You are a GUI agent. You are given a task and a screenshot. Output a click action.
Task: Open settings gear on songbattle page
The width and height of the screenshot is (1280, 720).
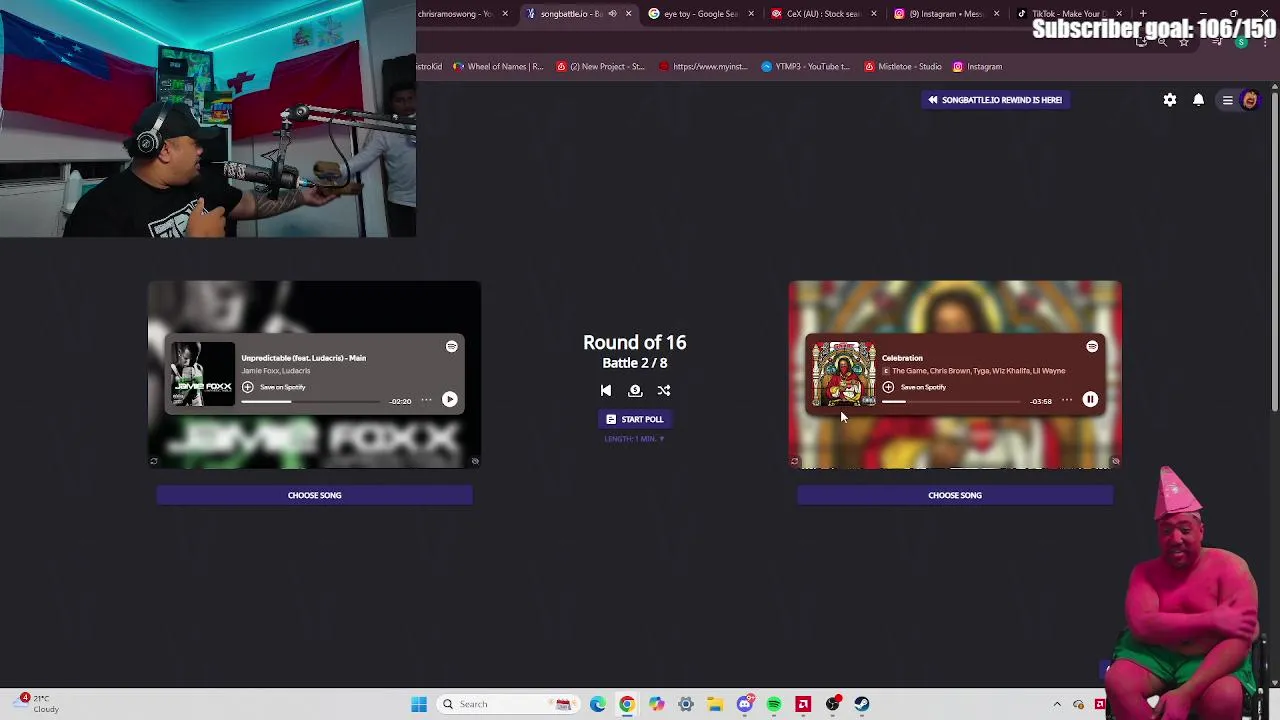[x=1170, y=100]
